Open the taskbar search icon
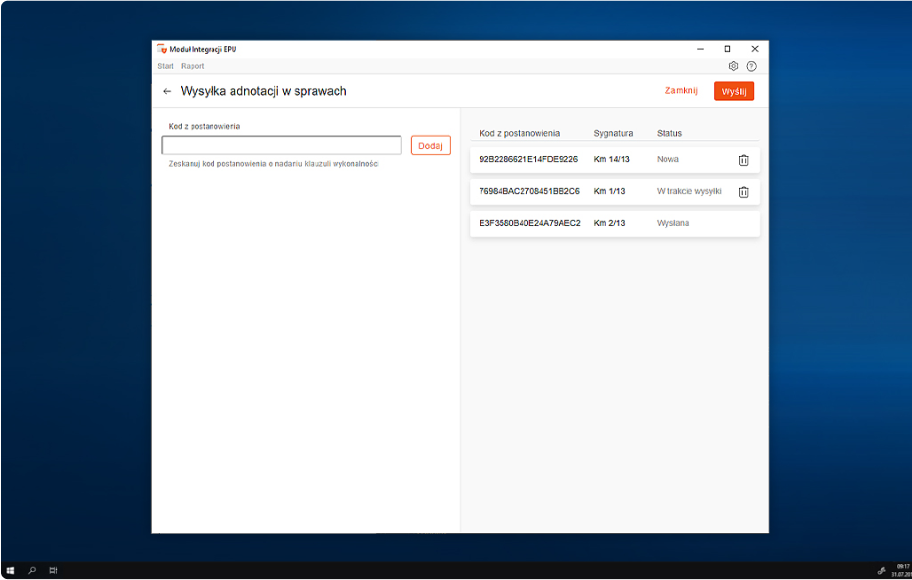This screenshot has width=912, height=580. point(32,571)
